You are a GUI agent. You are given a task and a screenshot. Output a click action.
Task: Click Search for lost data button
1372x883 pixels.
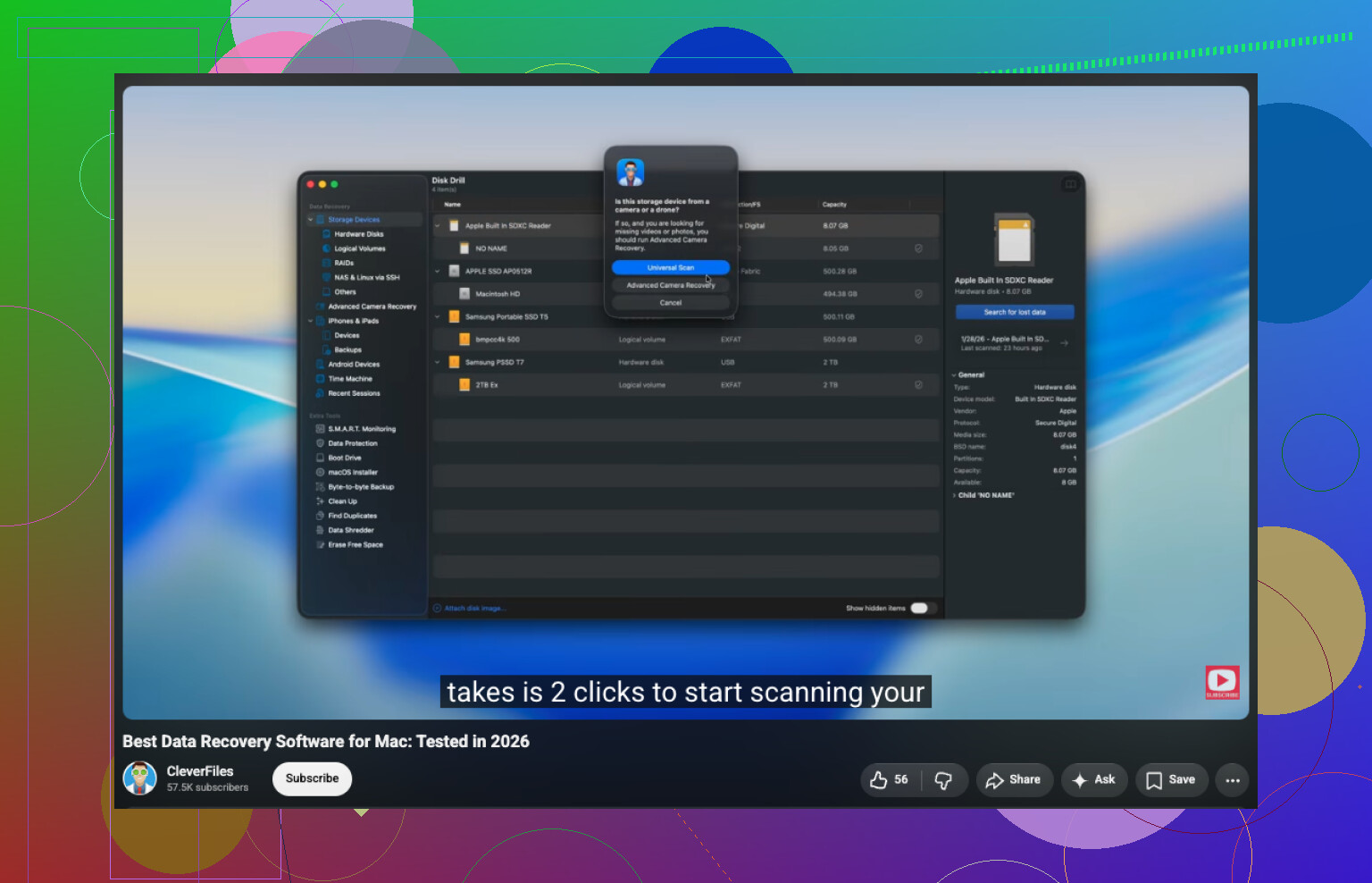[1015, 312]
